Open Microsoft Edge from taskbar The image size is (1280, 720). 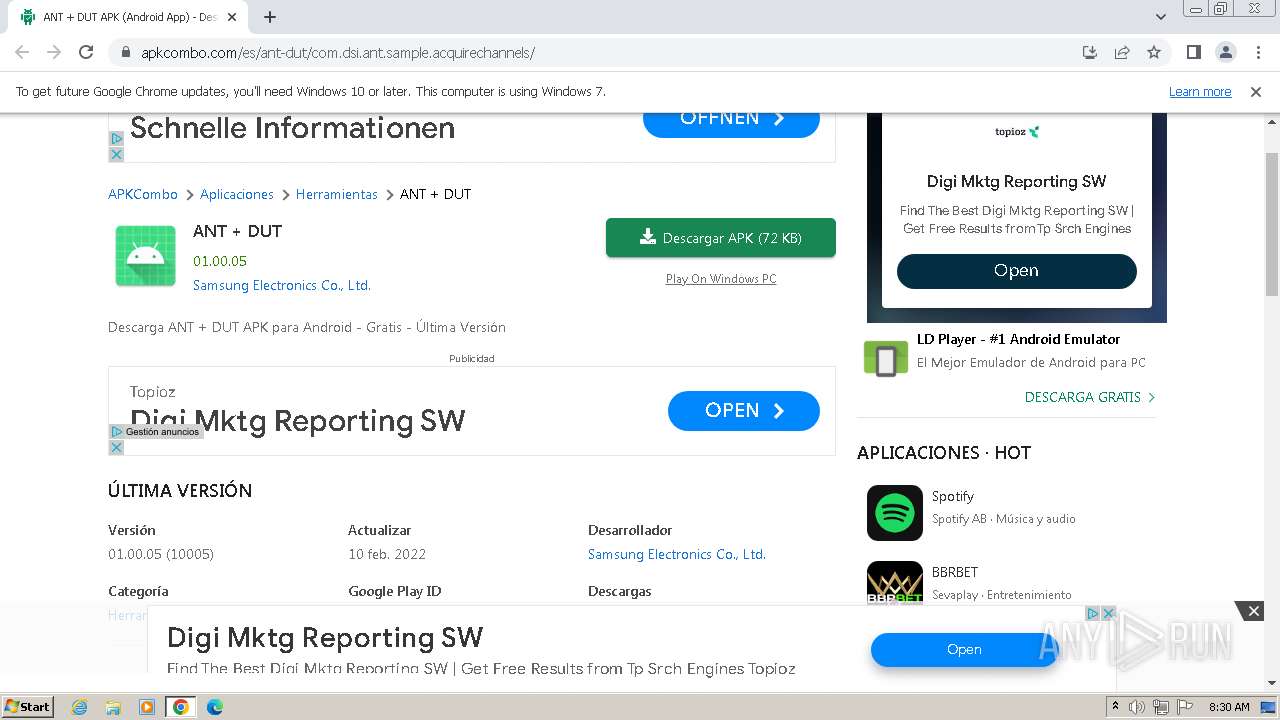tap(215, 707)
